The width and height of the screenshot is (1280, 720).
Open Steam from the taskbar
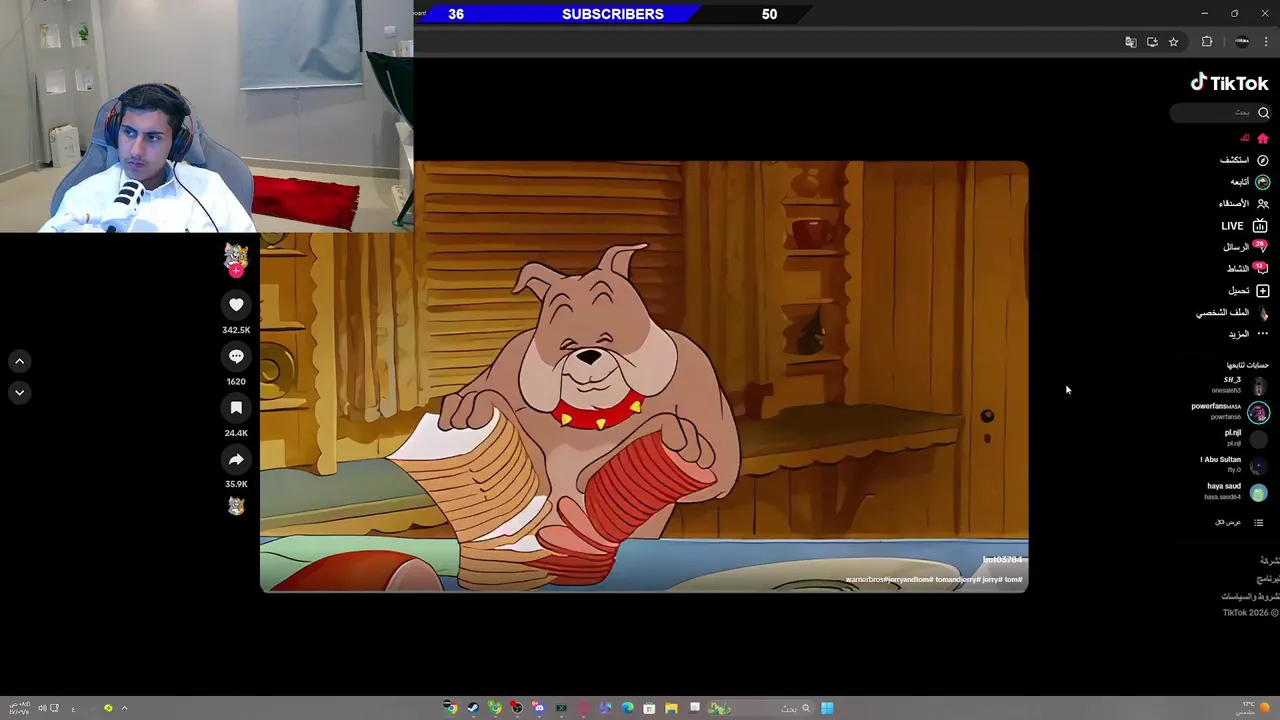473,708
